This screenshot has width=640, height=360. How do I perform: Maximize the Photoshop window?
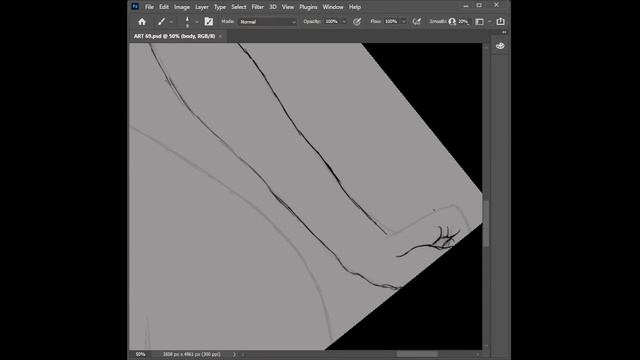(480, 6)
